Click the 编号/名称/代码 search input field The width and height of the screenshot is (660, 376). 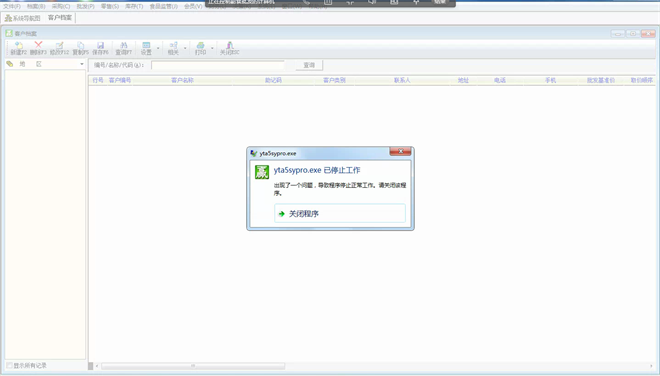tap(218, 65)
